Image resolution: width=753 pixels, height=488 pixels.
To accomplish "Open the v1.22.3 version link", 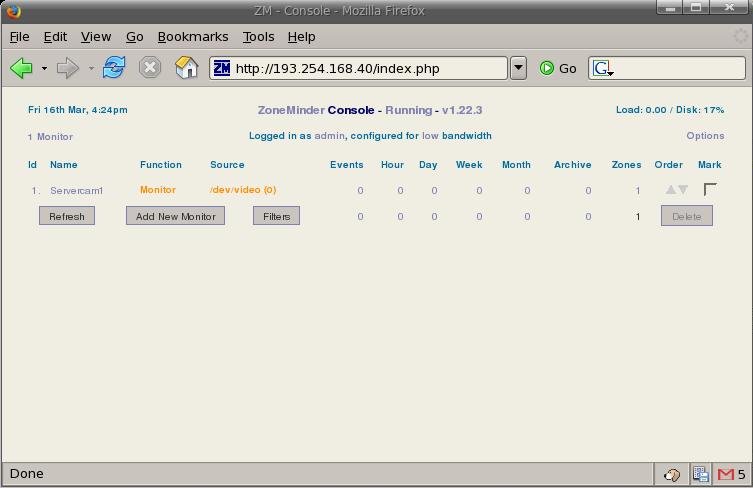I will click(x=462, y=110).
